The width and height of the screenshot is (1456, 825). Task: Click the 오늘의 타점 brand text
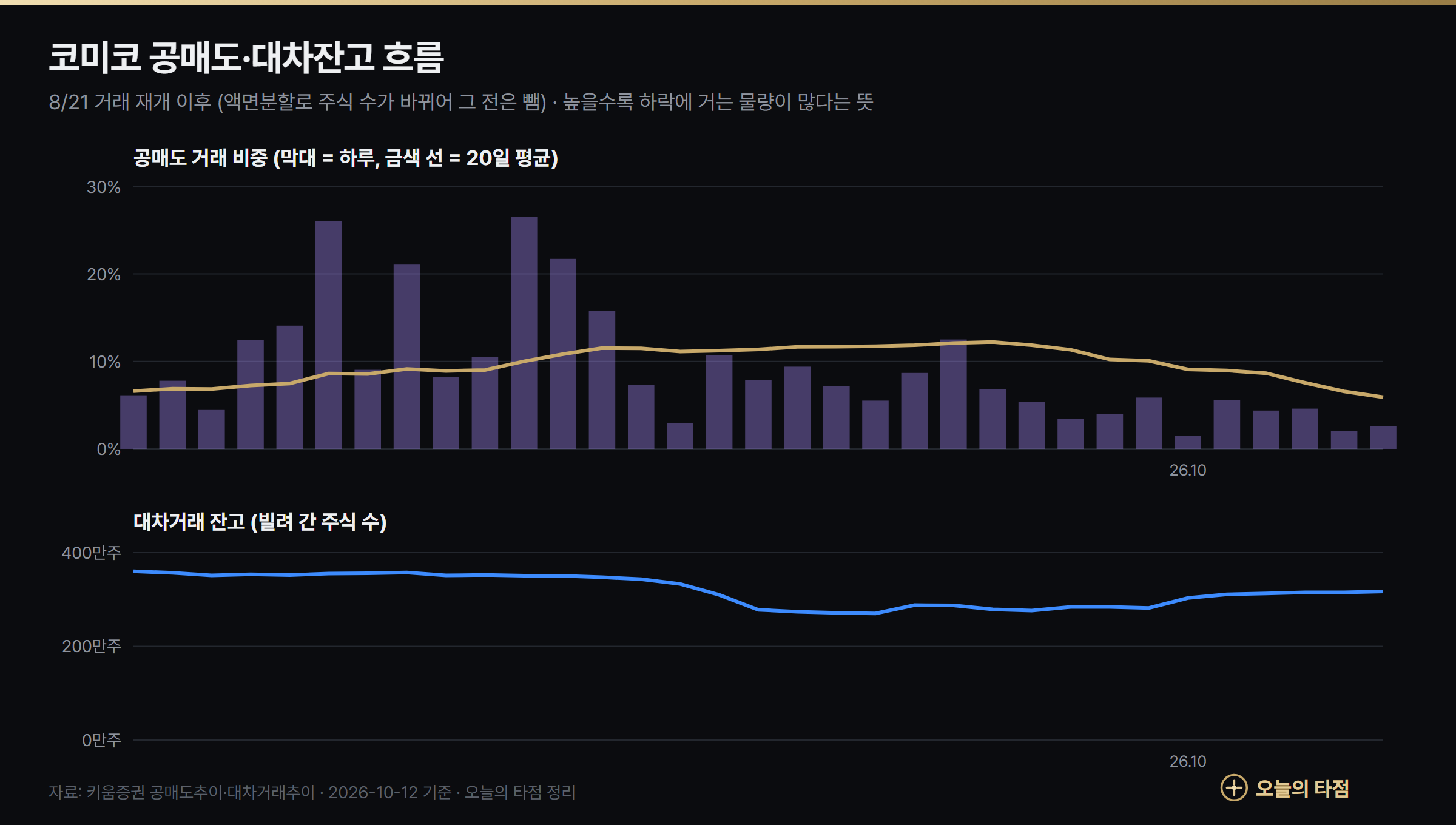tap(1302, 789)
